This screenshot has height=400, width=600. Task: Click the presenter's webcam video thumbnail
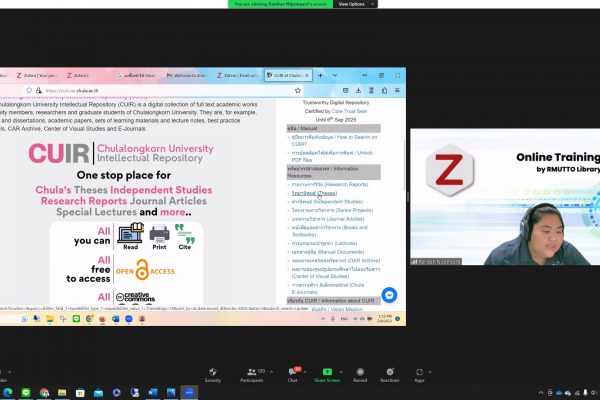(x=505, y=197)
